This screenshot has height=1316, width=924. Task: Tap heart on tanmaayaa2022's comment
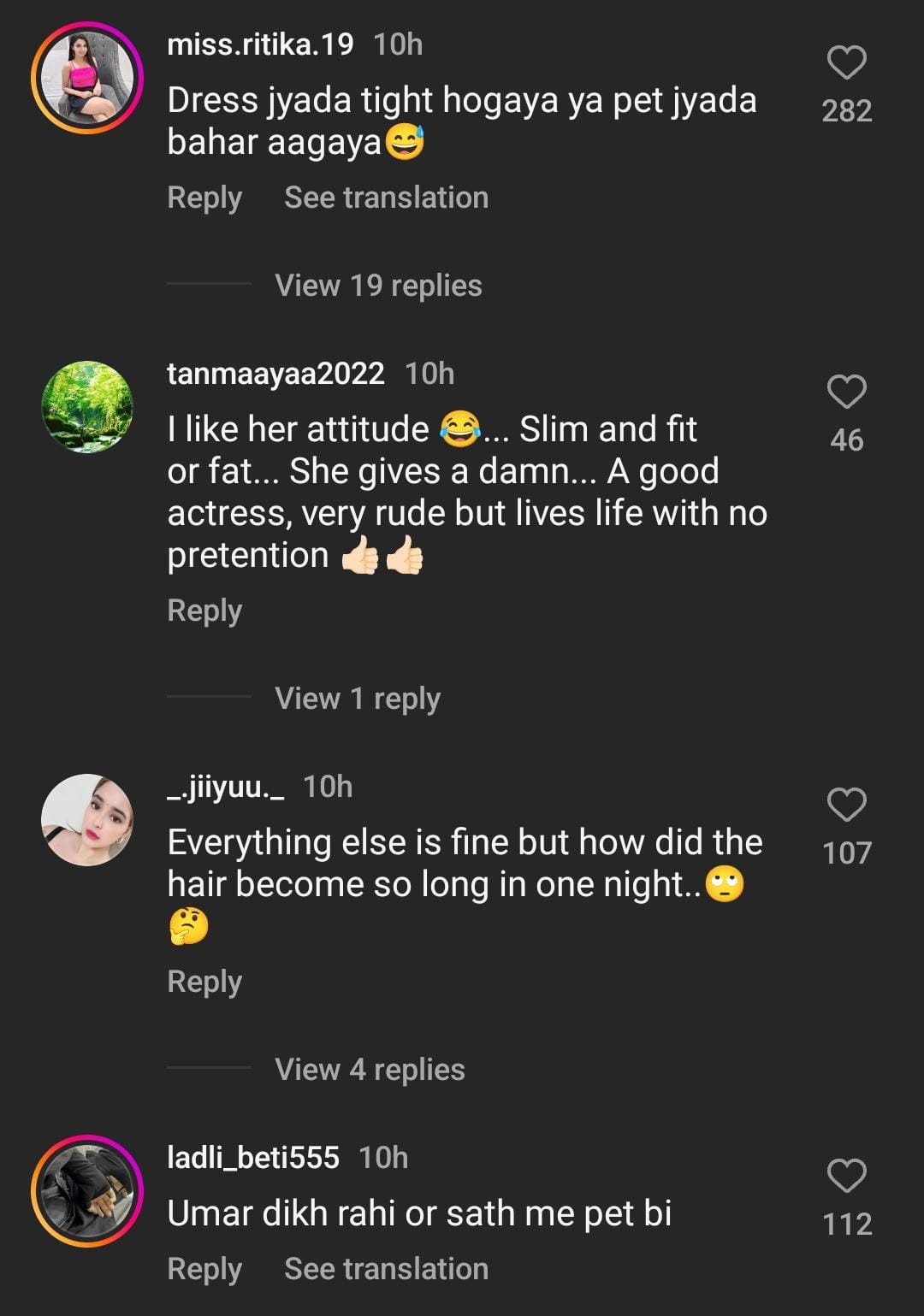click(846, 392)
